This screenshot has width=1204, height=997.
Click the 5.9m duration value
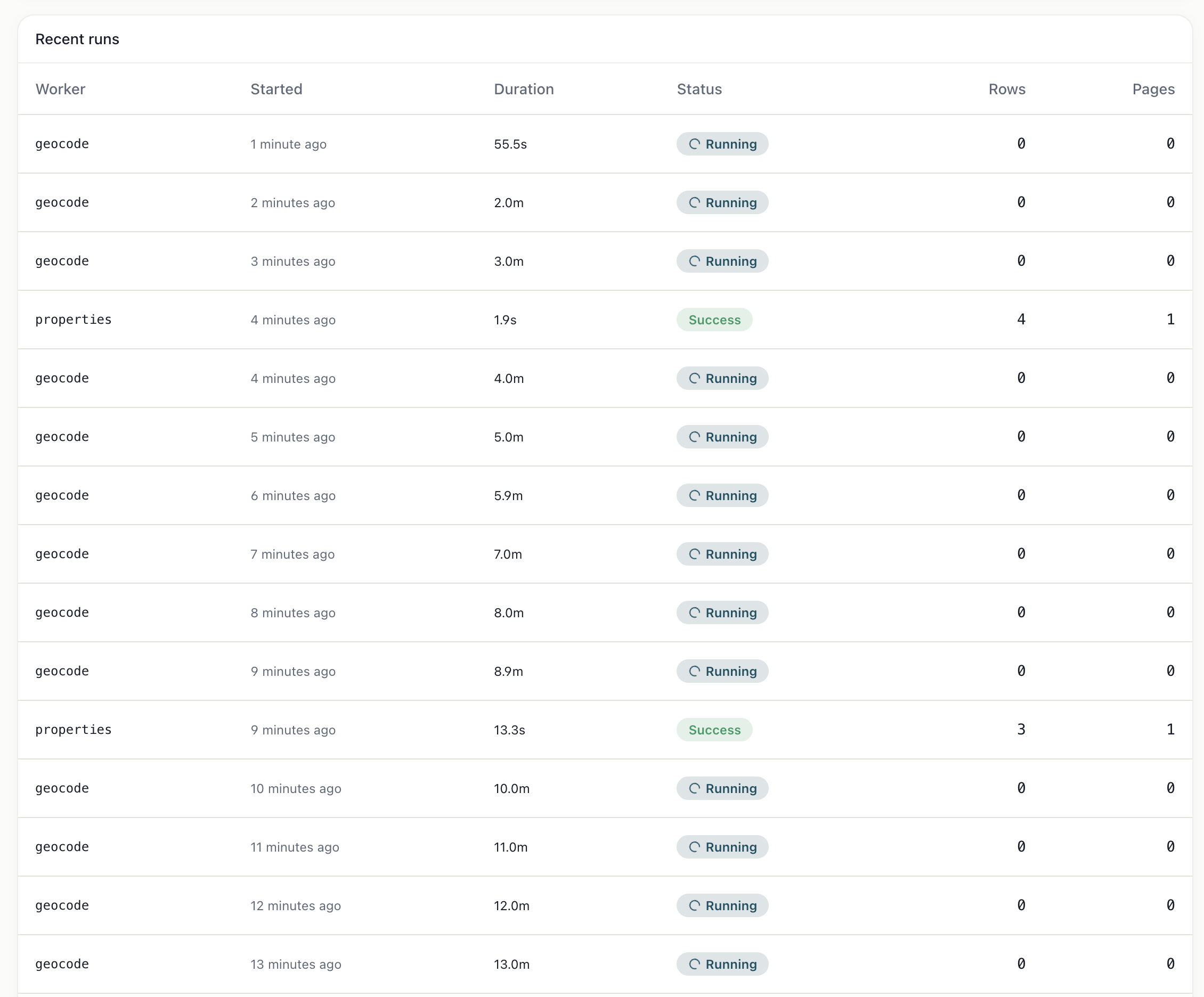click(x=509, y=495)
